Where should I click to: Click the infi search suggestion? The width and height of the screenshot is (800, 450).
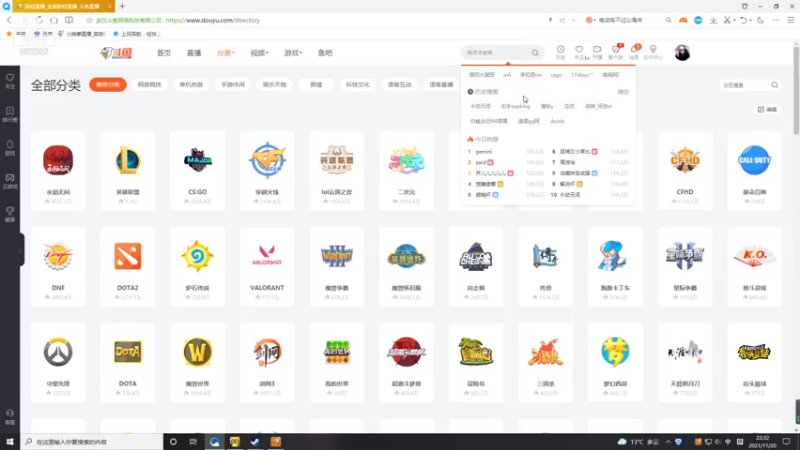pos(507,75)
